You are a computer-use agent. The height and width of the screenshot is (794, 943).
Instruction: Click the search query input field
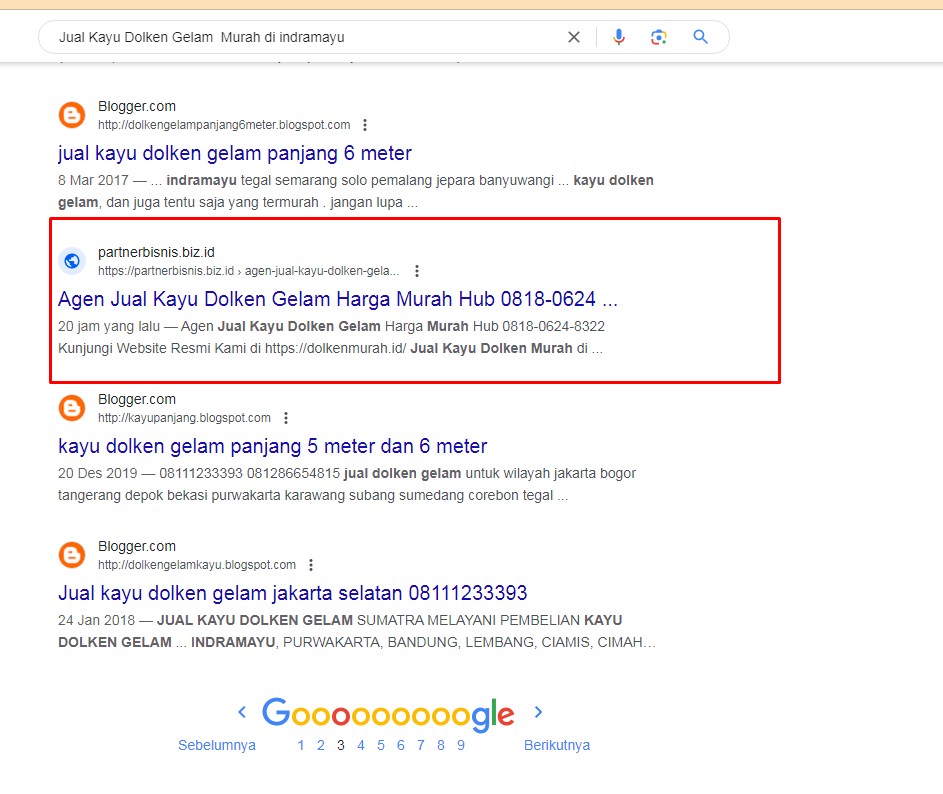click(x=307, y=37)
